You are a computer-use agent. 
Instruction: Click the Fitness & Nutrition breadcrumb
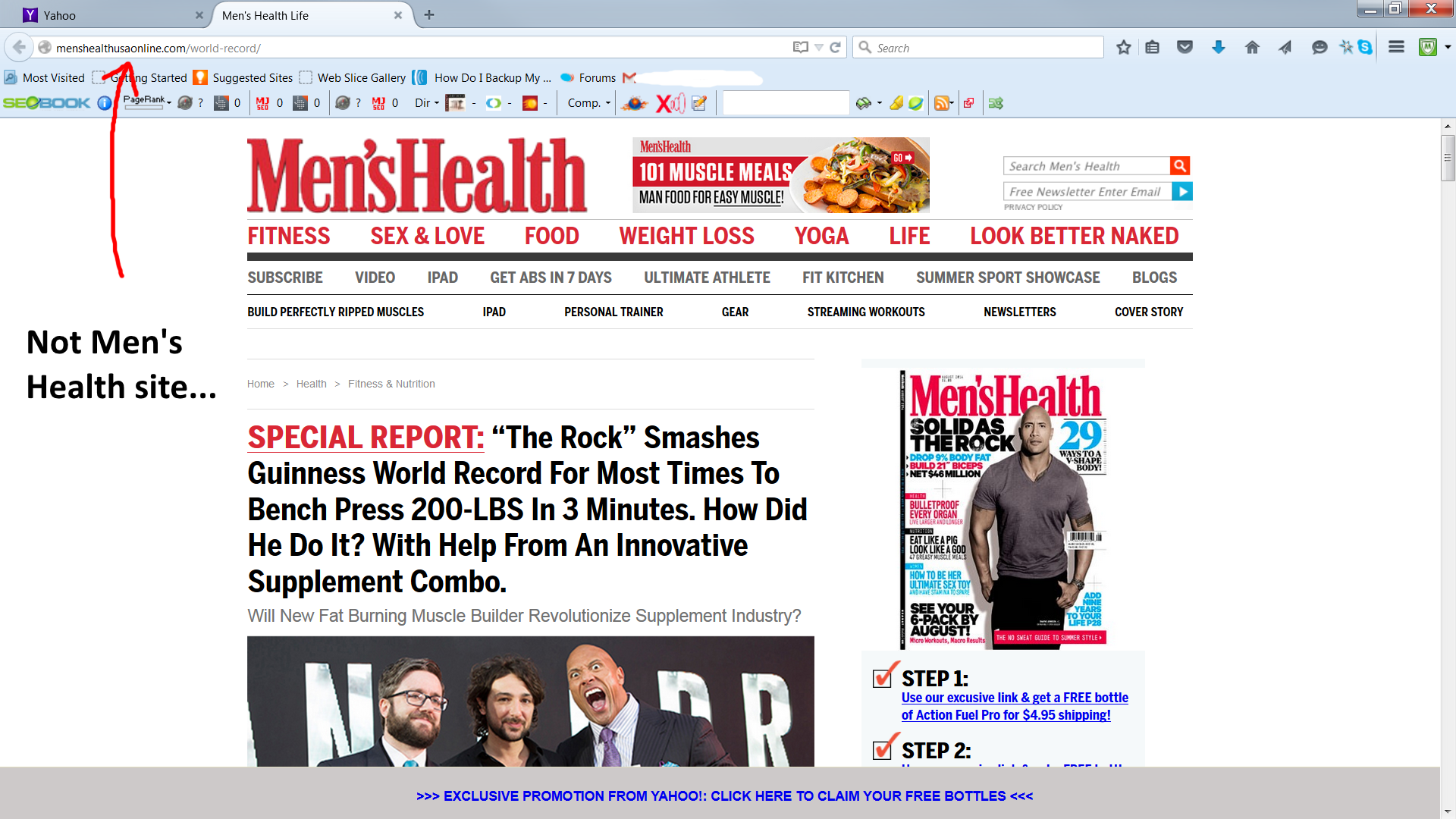point(391,384)
